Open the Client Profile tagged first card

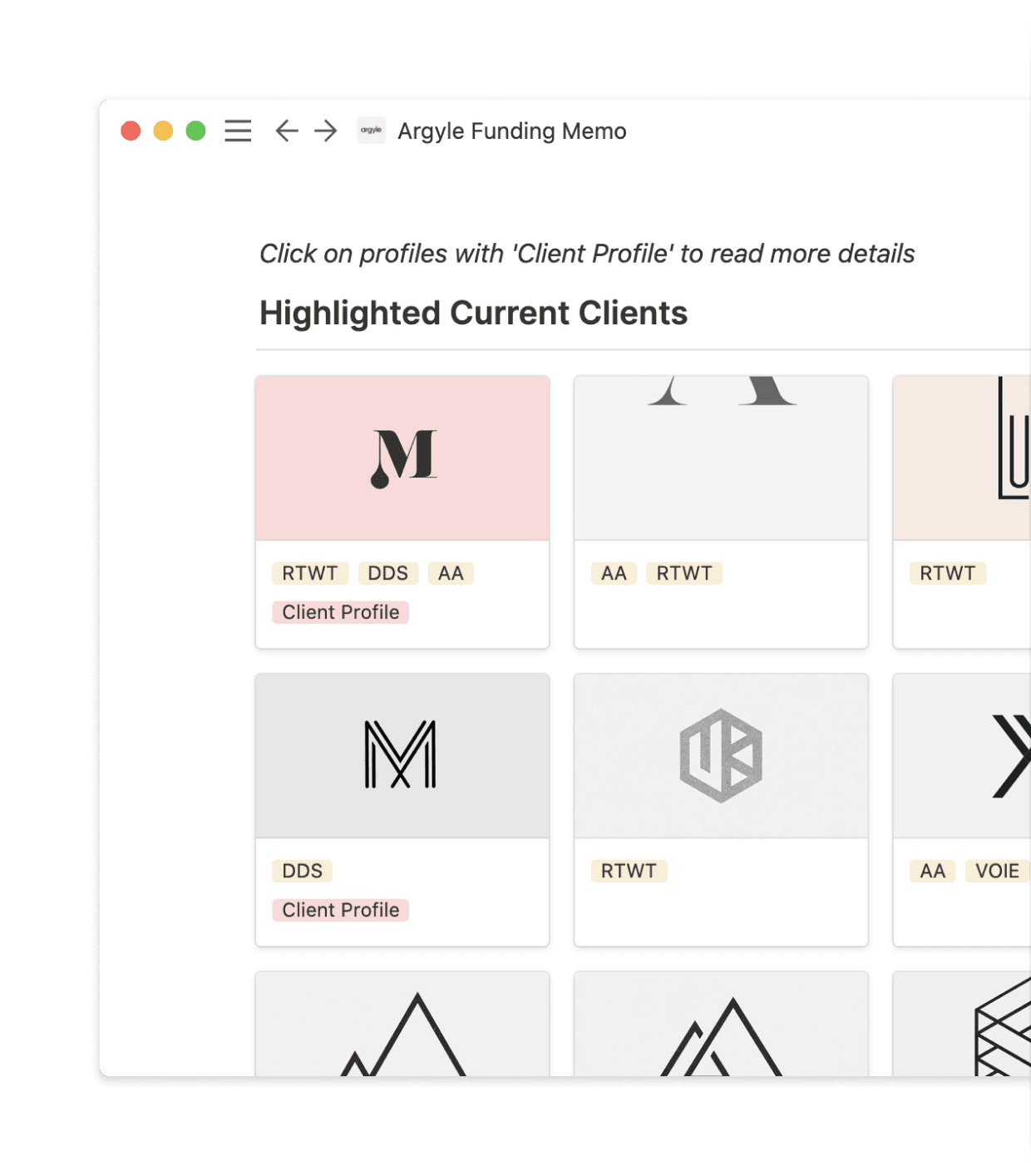pyautogui.click(x=340, y=612)
